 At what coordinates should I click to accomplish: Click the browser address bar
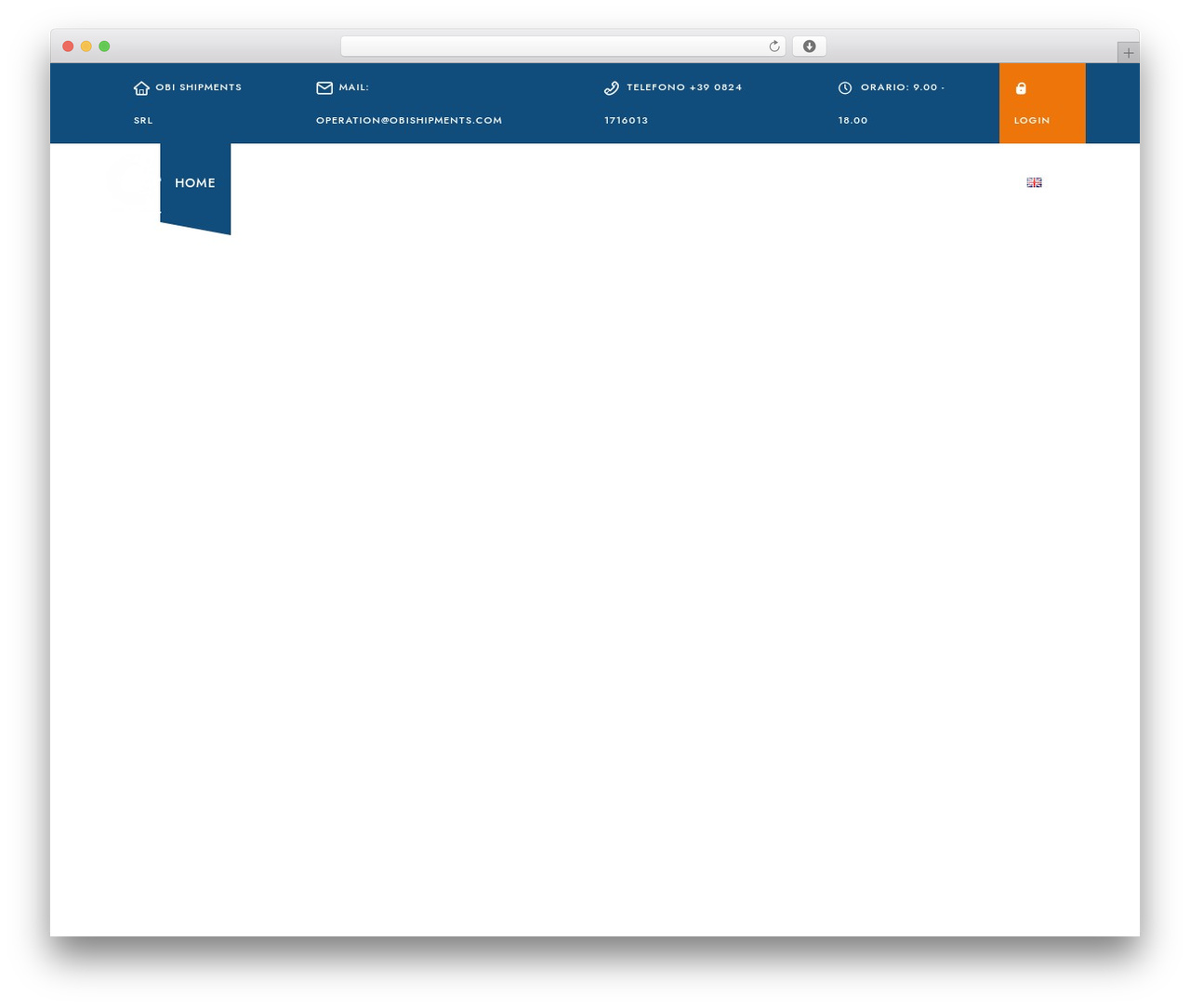coord(562,46)
